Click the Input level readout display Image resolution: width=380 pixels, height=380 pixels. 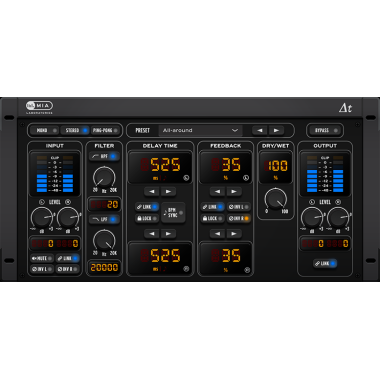(55, 244)
